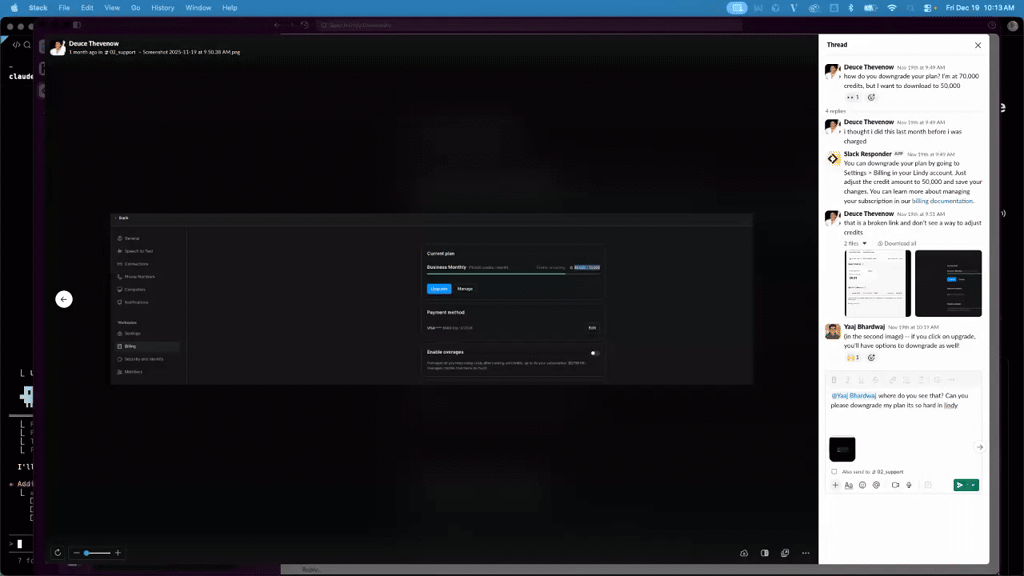Viewport: 1024px width, 576px height.
Task: Check 'Also send to 02_support' checkbox
Action: click(x=834, y=471)
